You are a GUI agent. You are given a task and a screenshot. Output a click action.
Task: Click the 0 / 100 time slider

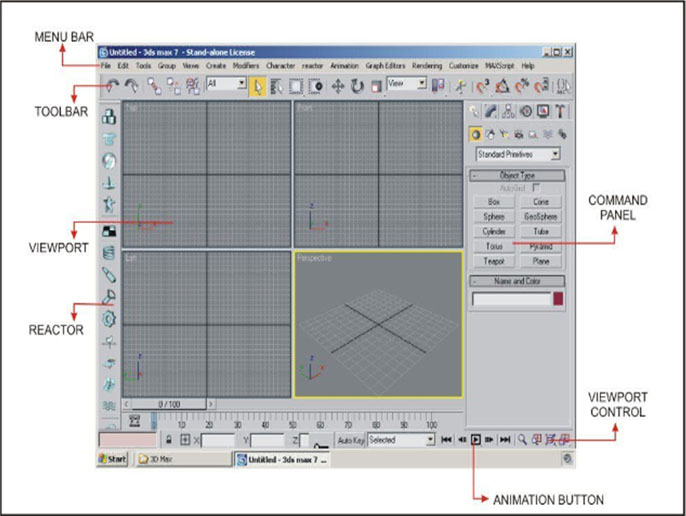click(x=169, y=404)
